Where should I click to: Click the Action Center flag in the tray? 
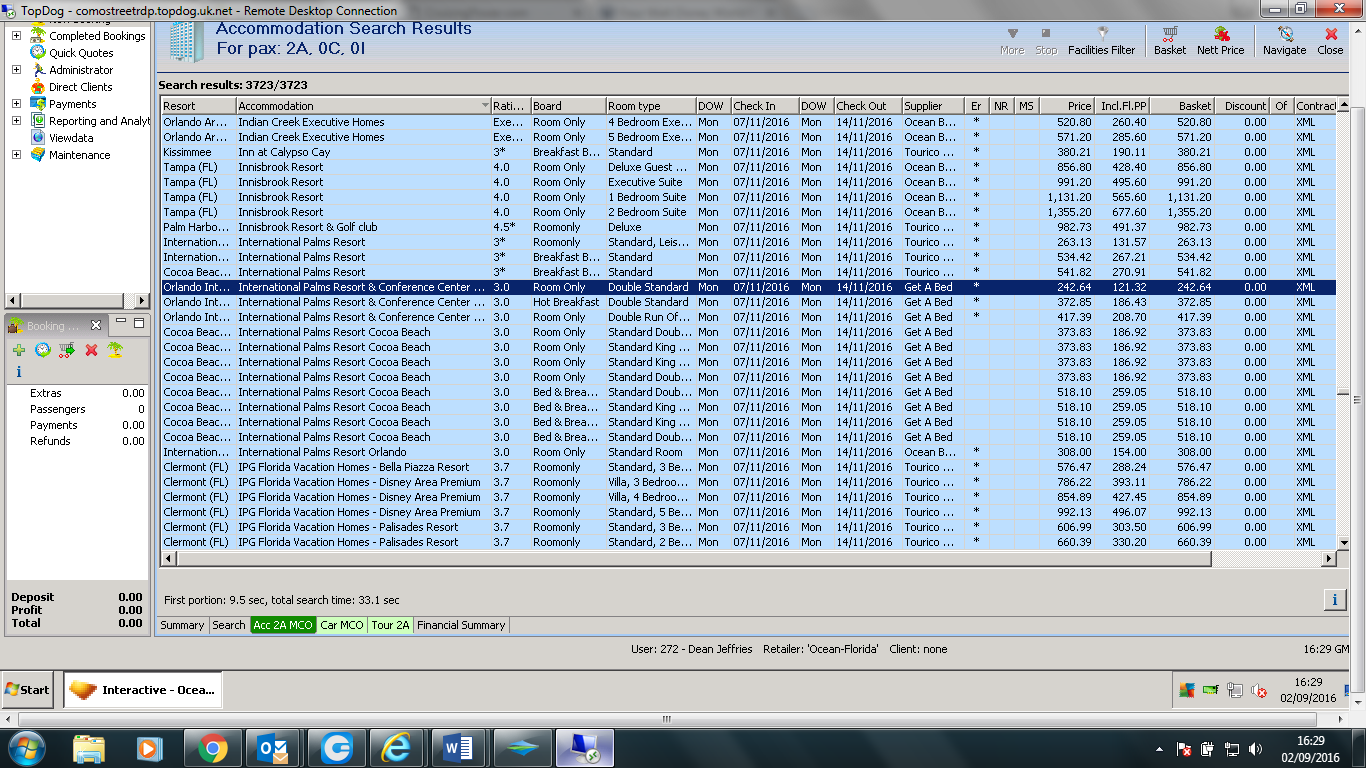[1182, 749]
